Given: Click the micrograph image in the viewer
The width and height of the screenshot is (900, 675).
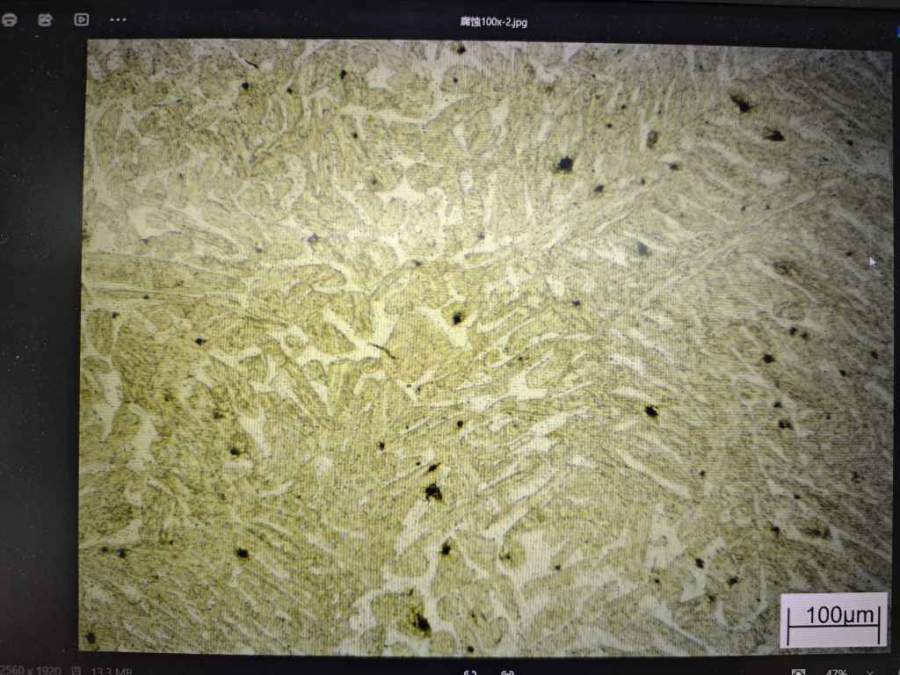Looking at the screenshot, I should click(x=487, y=347).
